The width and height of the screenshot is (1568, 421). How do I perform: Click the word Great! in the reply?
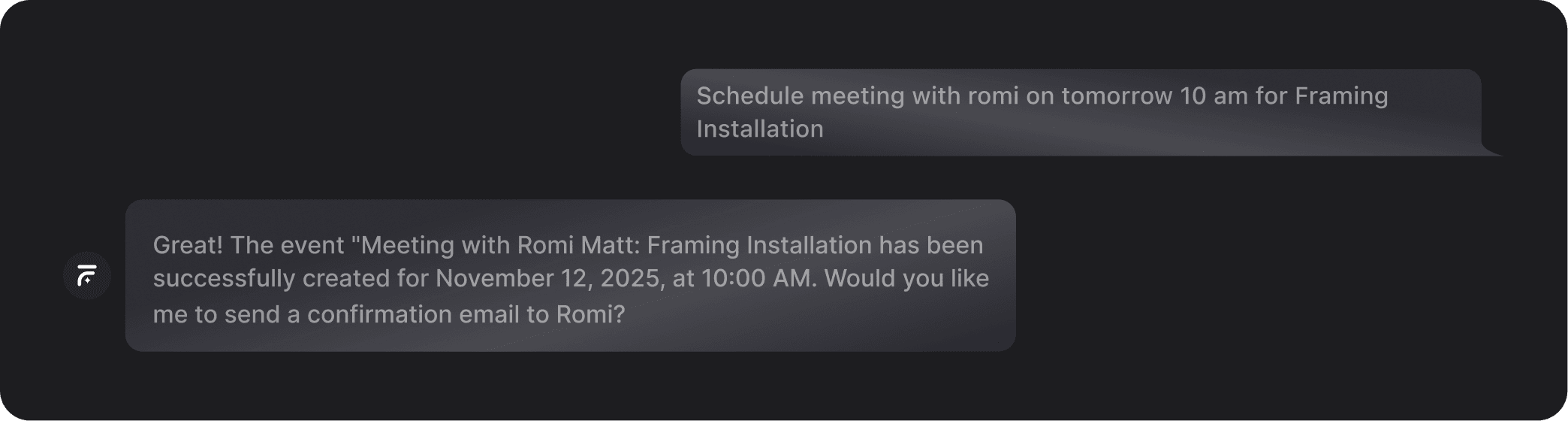[x=188, y=245]
